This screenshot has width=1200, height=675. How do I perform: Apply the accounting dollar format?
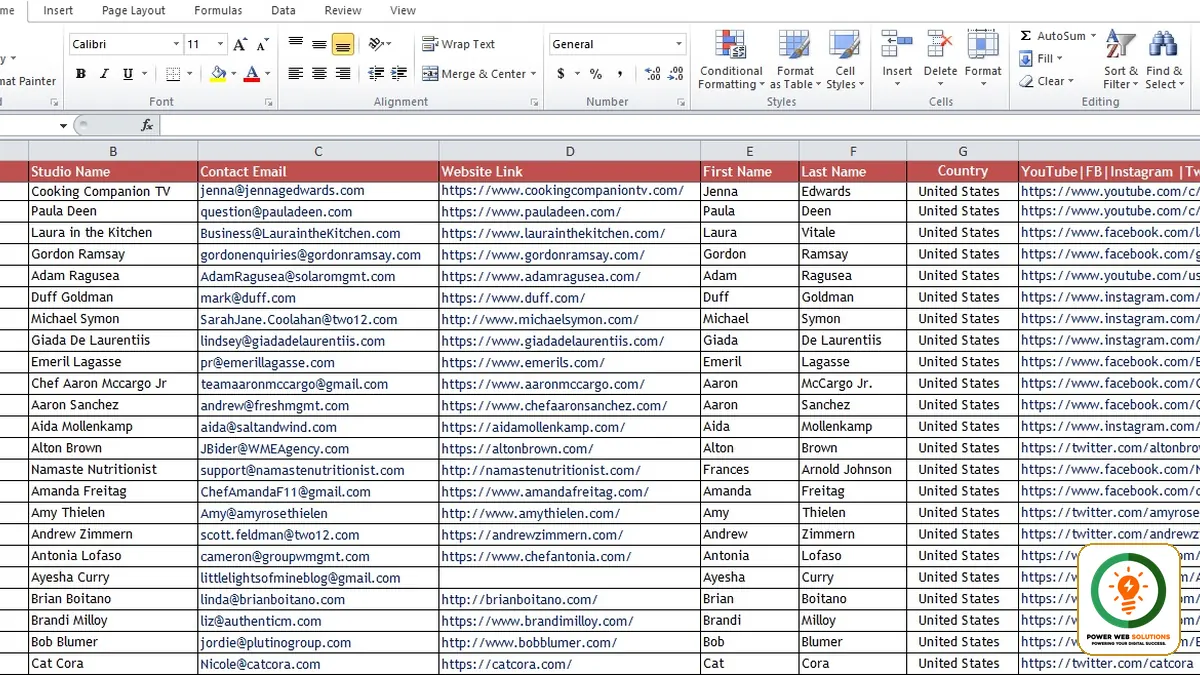[x=561, y=74]
